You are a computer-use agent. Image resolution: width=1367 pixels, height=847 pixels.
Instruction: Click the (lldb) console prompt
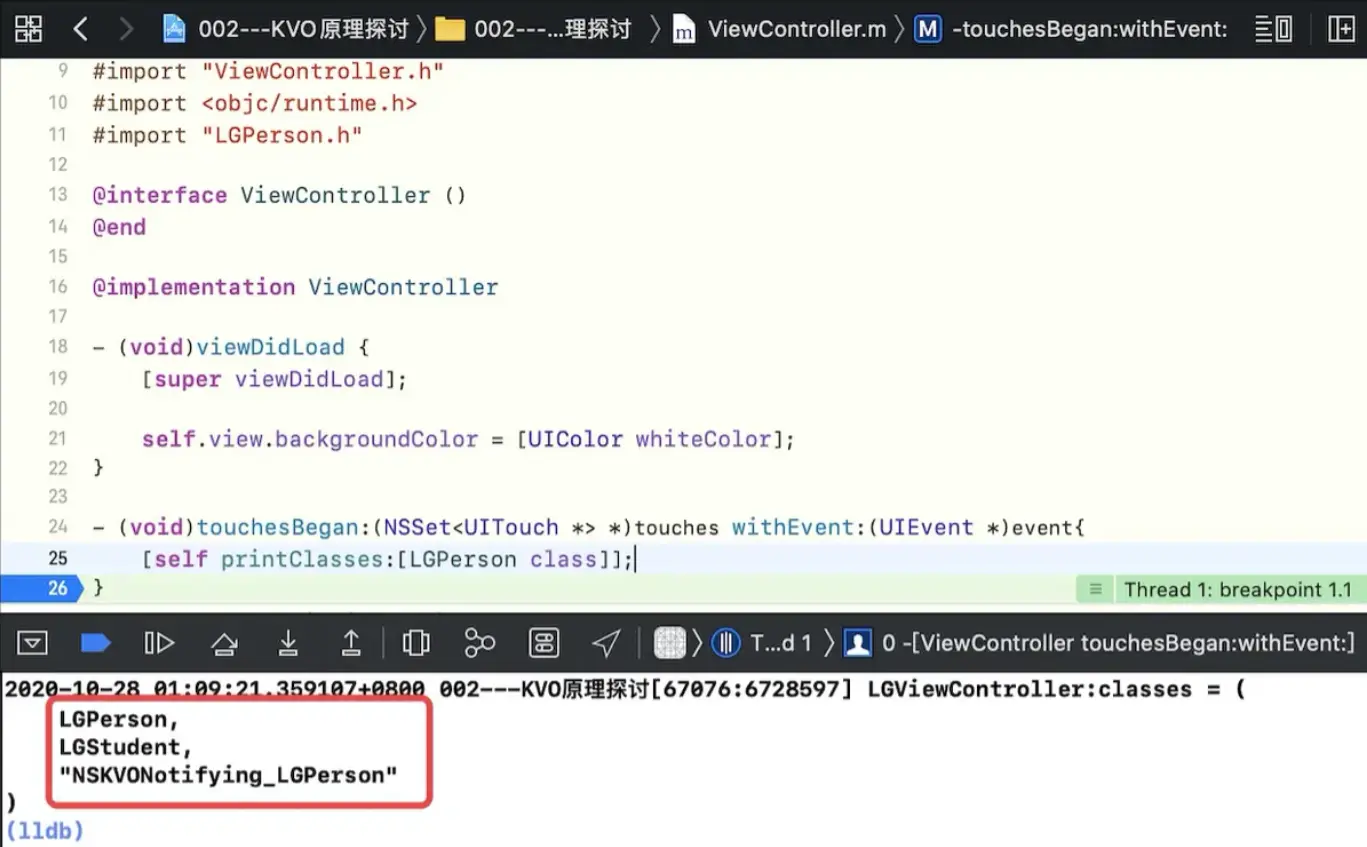tap(44, 830)
